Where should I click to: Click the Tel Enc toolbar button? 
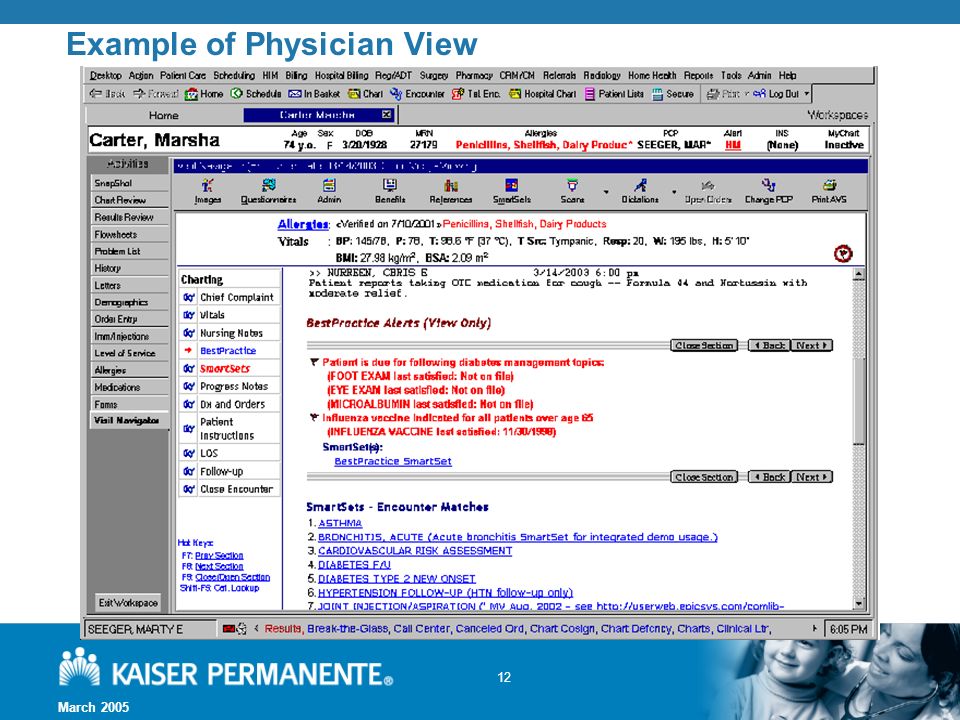[476, 94]
